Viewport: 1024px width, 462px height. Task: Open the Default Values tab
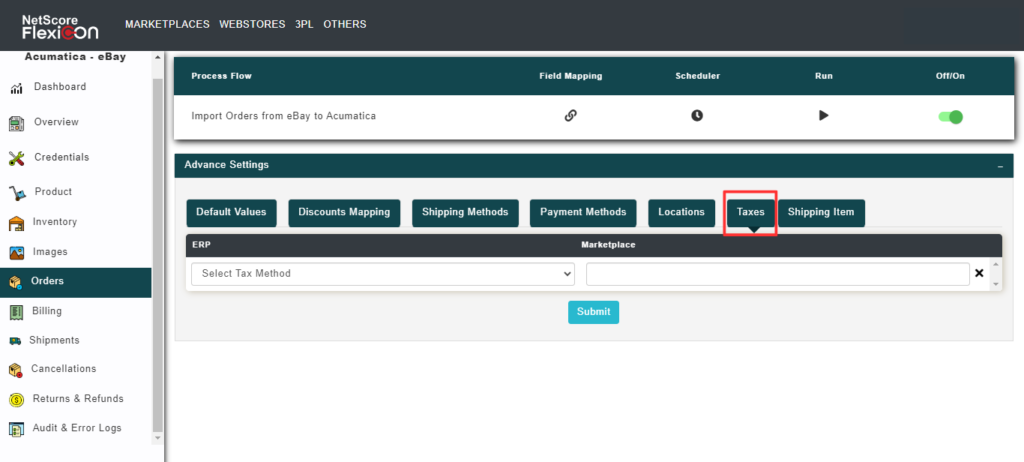click(x=231, y=212)
